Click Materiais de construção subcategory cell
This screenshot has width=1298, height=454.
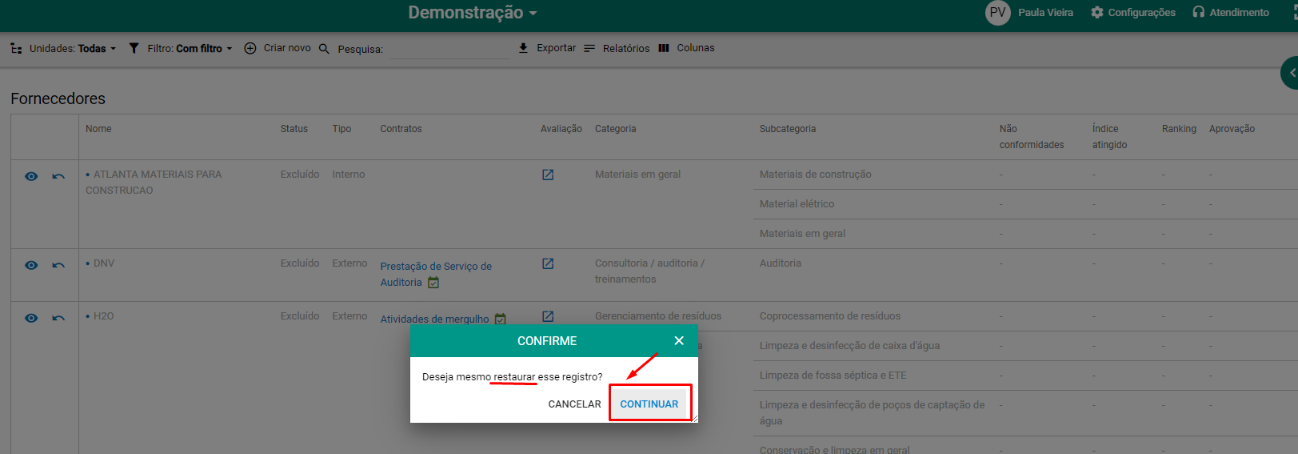(815, 174)
